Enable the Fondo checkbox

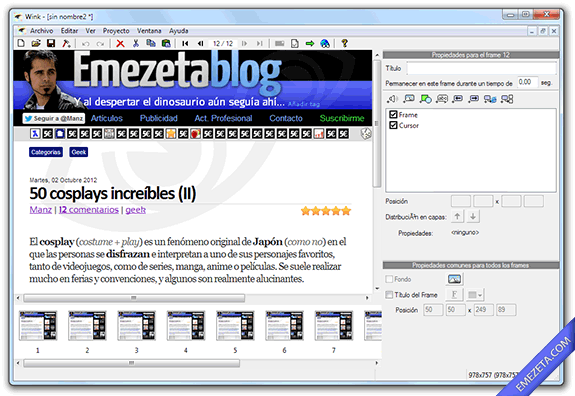point(389,279)
